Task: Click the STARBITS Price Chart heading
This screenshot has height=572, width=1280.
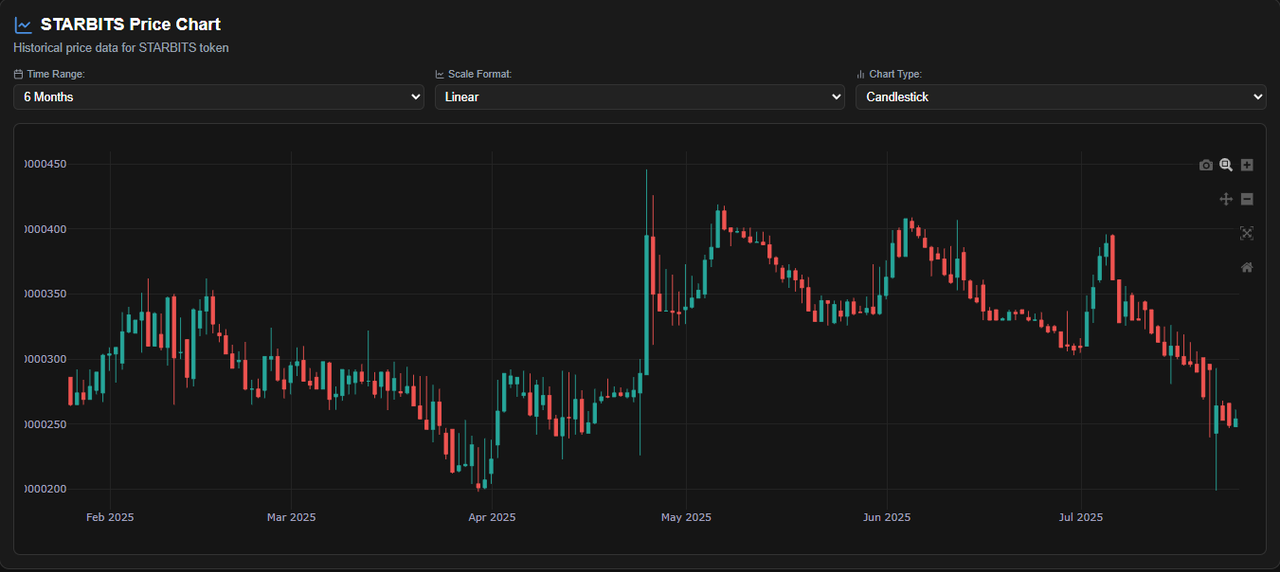Action: 131,24
